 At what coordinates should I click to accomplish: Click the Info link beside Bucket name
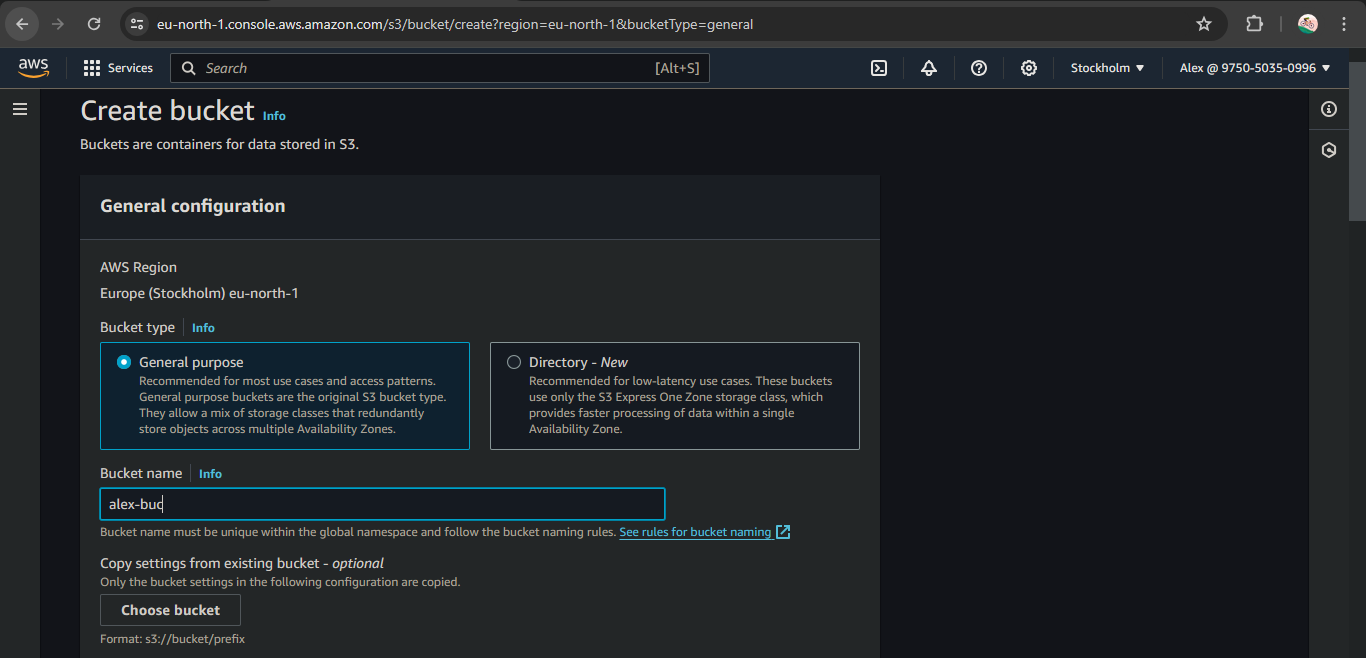tap(210, 474)
